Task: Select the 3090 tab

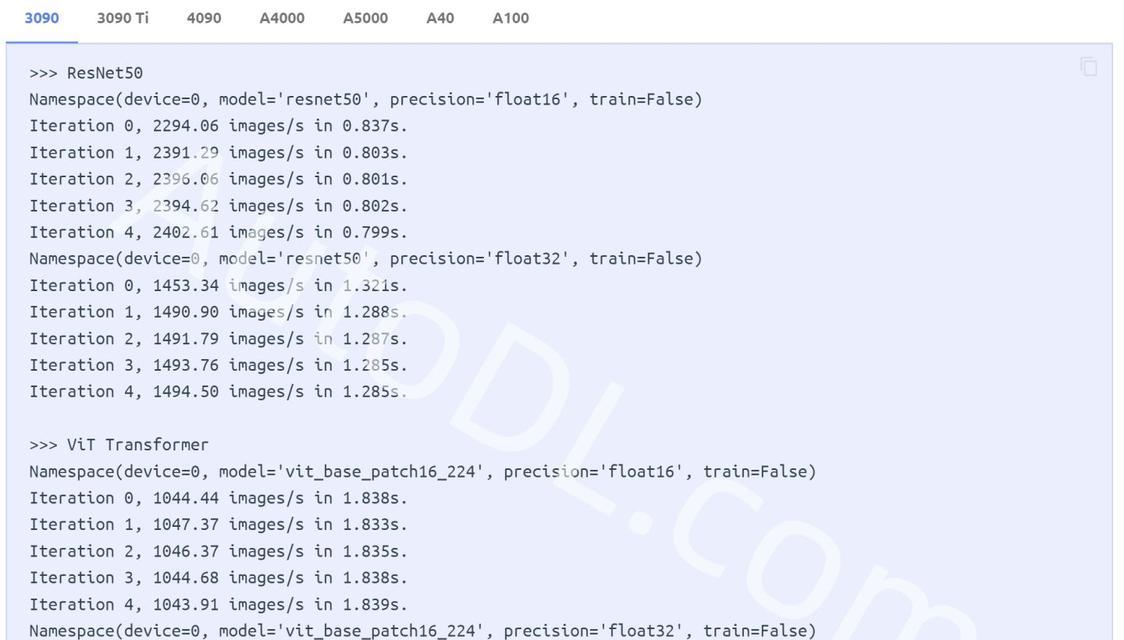Action: click(42, 18)
